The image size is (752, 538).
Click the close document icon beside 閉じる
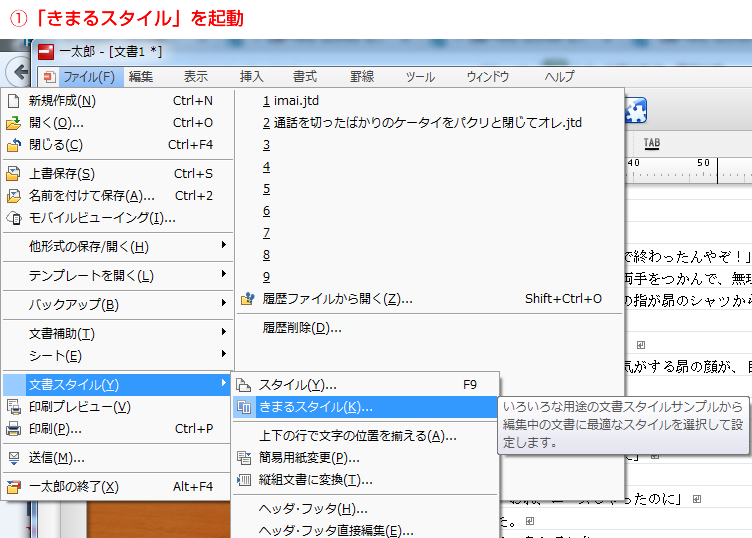point(14,145)
